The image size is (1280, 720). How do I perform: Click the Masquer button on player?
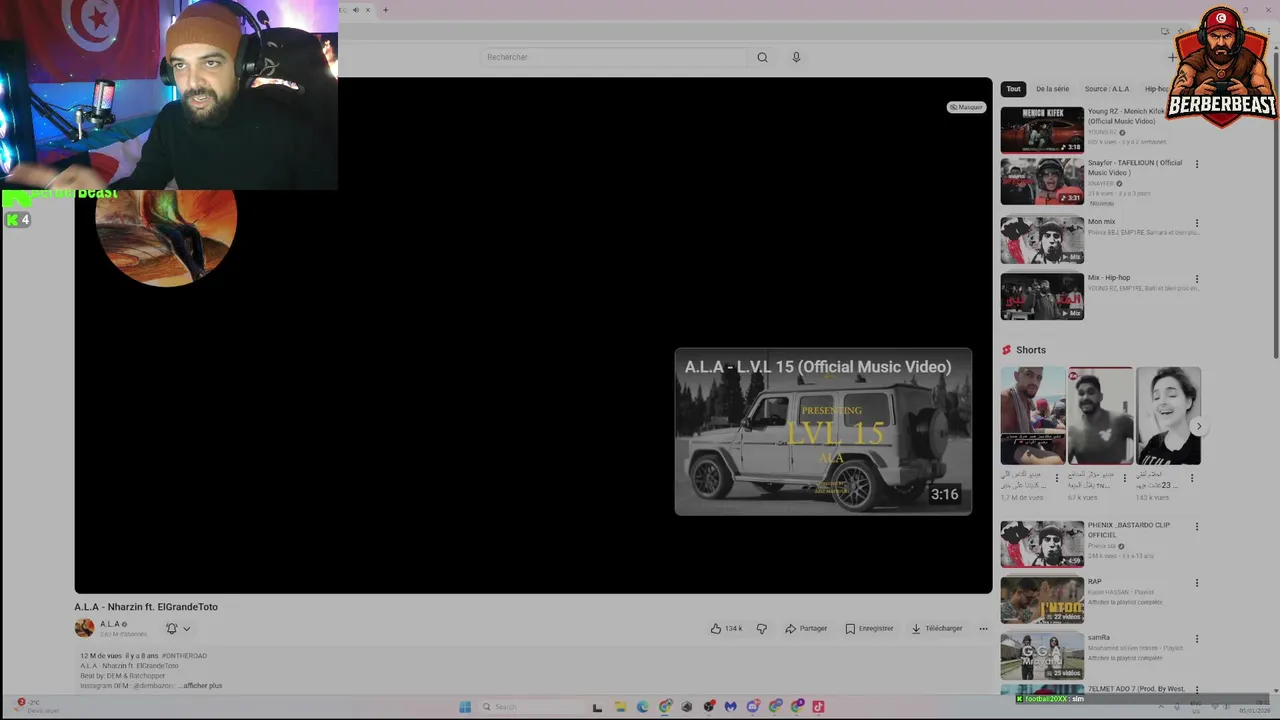coord(966,107)
